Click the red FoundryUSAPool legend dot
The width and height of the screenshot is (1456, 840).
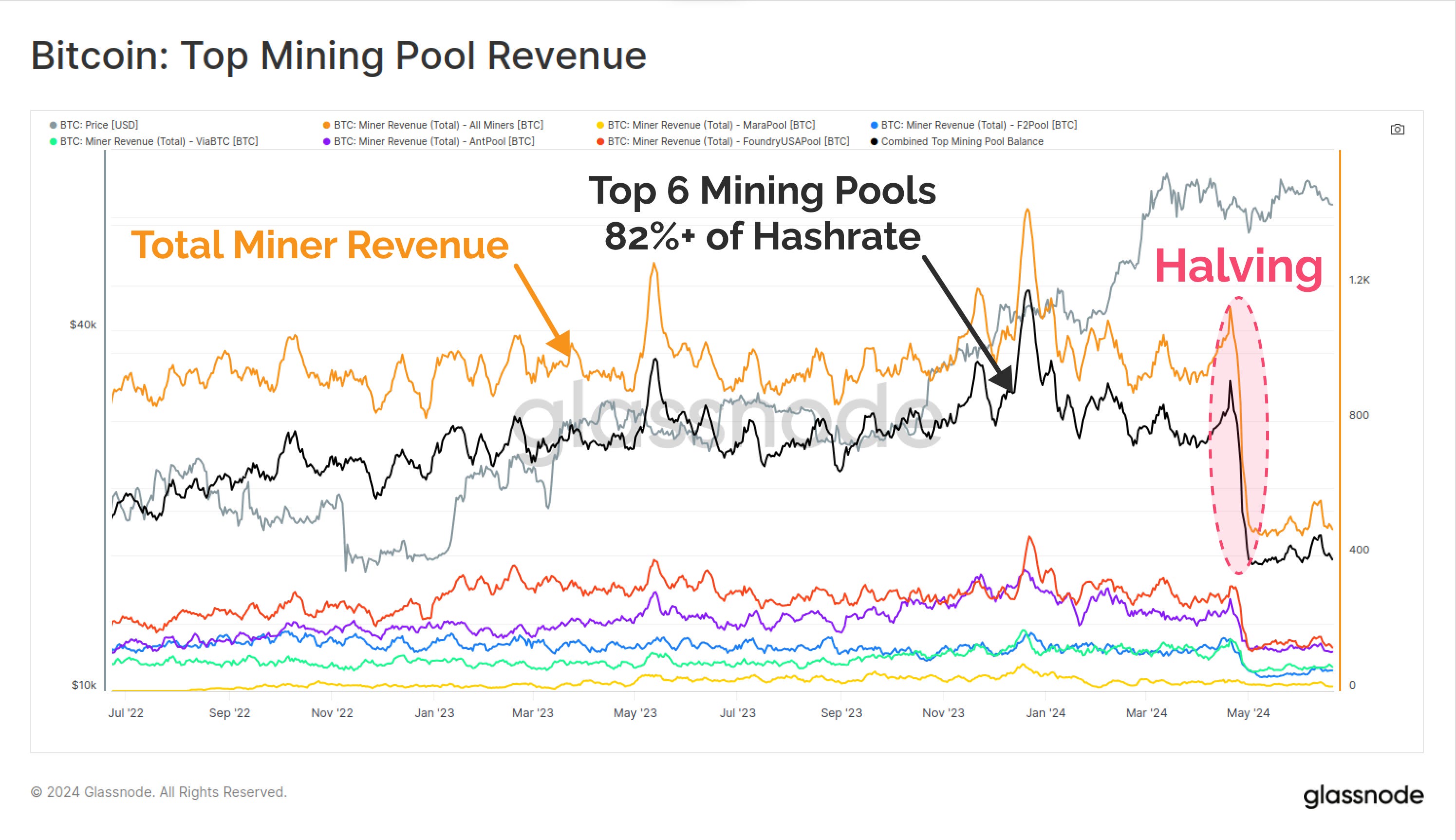[600, 141]
